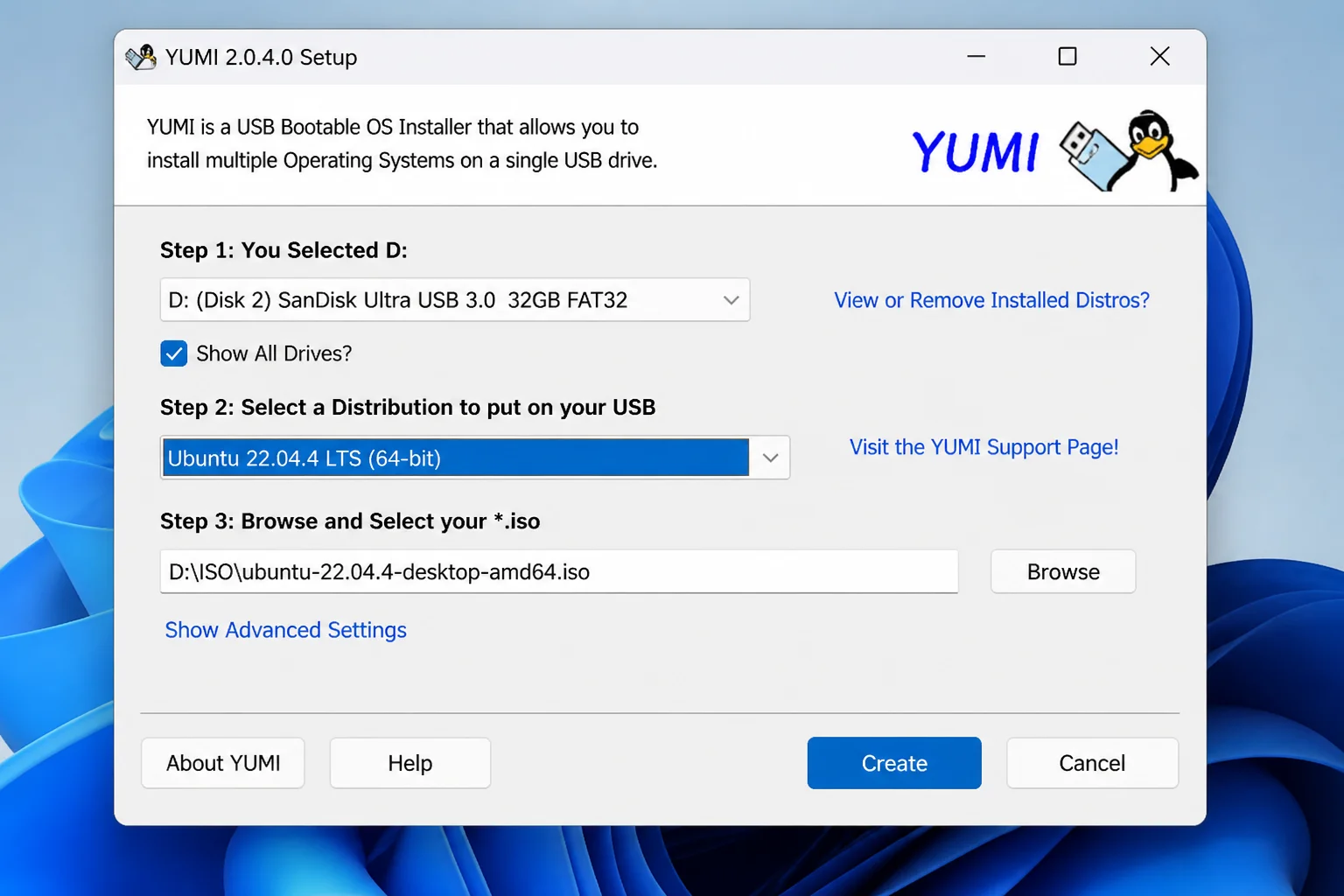Click 'Step 3: Browse and Select your *.iso' heading
Image resolution: width=1344 pixels, height=896 pixels.
(x=350, y=521)
